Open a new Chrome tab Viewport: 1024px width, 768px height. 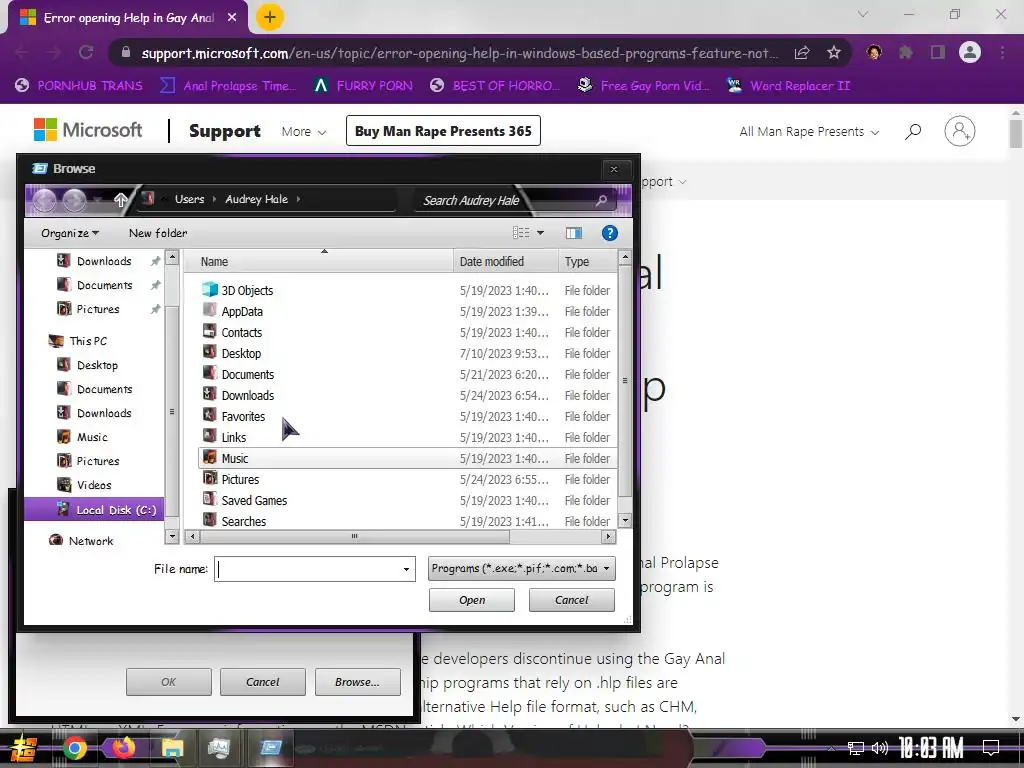pos(269,17)
